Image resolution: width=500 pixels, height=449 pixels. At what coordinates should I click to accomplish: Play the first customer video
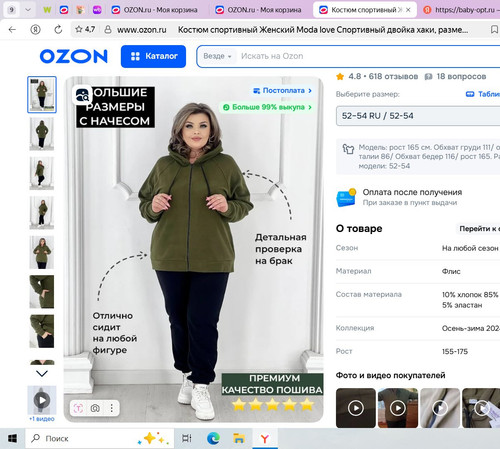356,408
